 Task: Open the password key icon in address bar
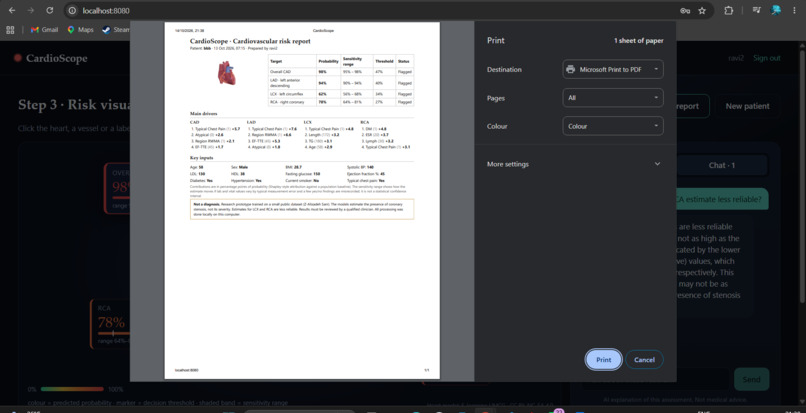[x=685, y=10]
